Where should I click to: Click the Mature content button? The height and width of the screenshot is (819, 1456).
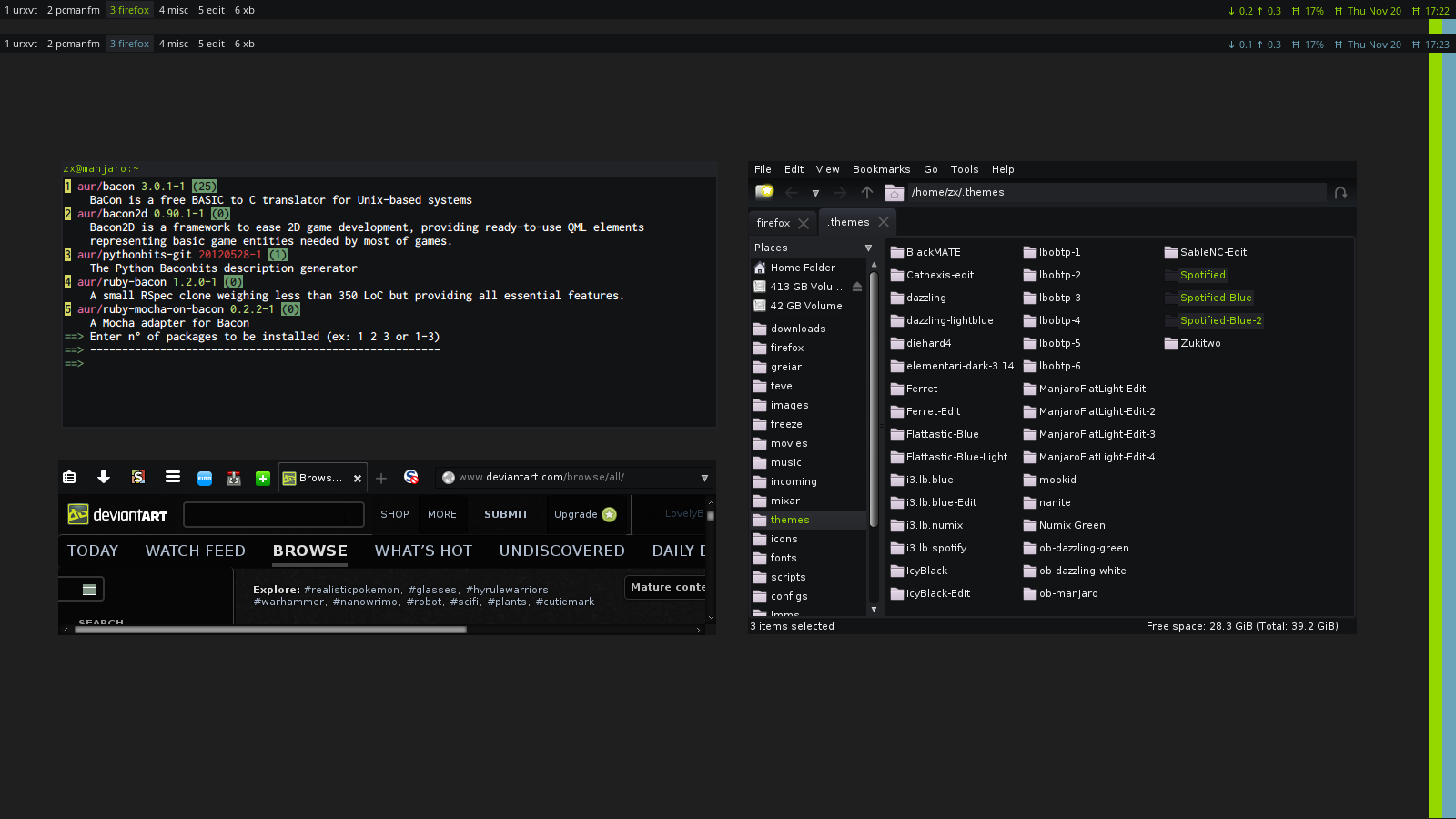pos(666,587)
